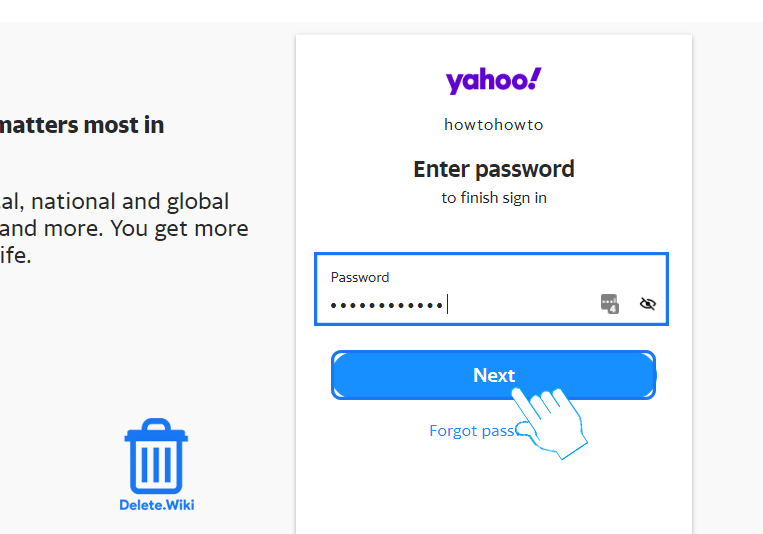Image resolution: width=763 pixels, height=534 pixels.
Task: Toggle password visibility eye icon
Action: pos(648,304)
